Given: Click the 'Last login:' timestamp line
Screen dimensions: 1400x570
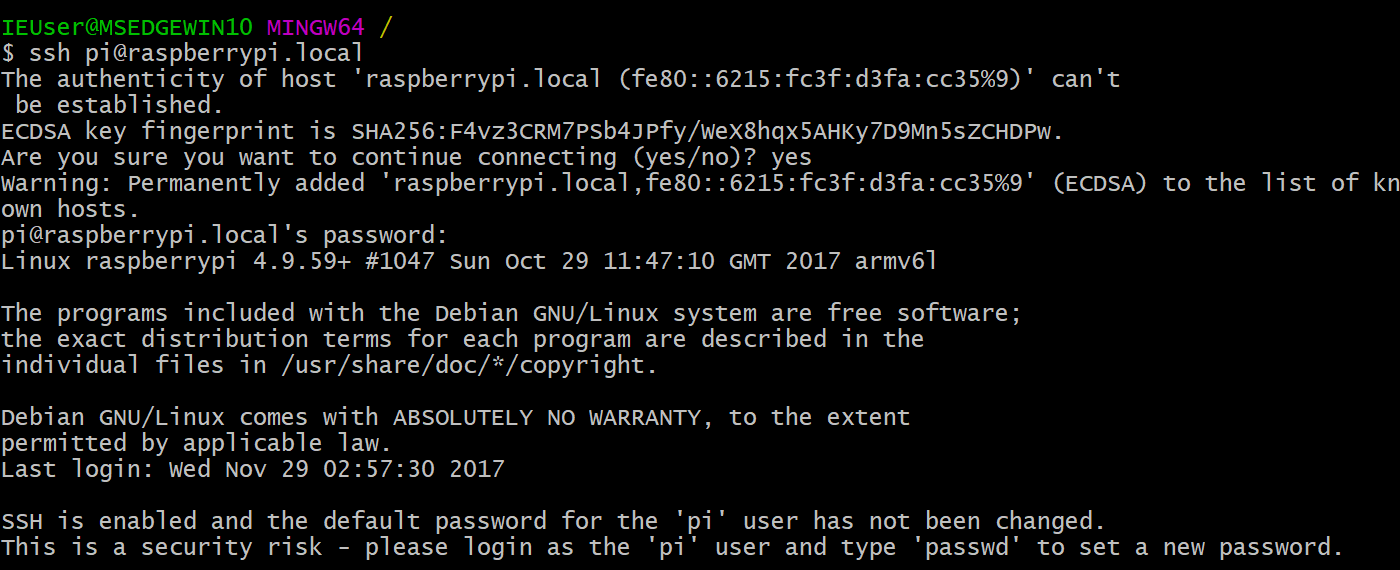Looking at the screenshot, I should pyautogui.click(x=253, y=469).
